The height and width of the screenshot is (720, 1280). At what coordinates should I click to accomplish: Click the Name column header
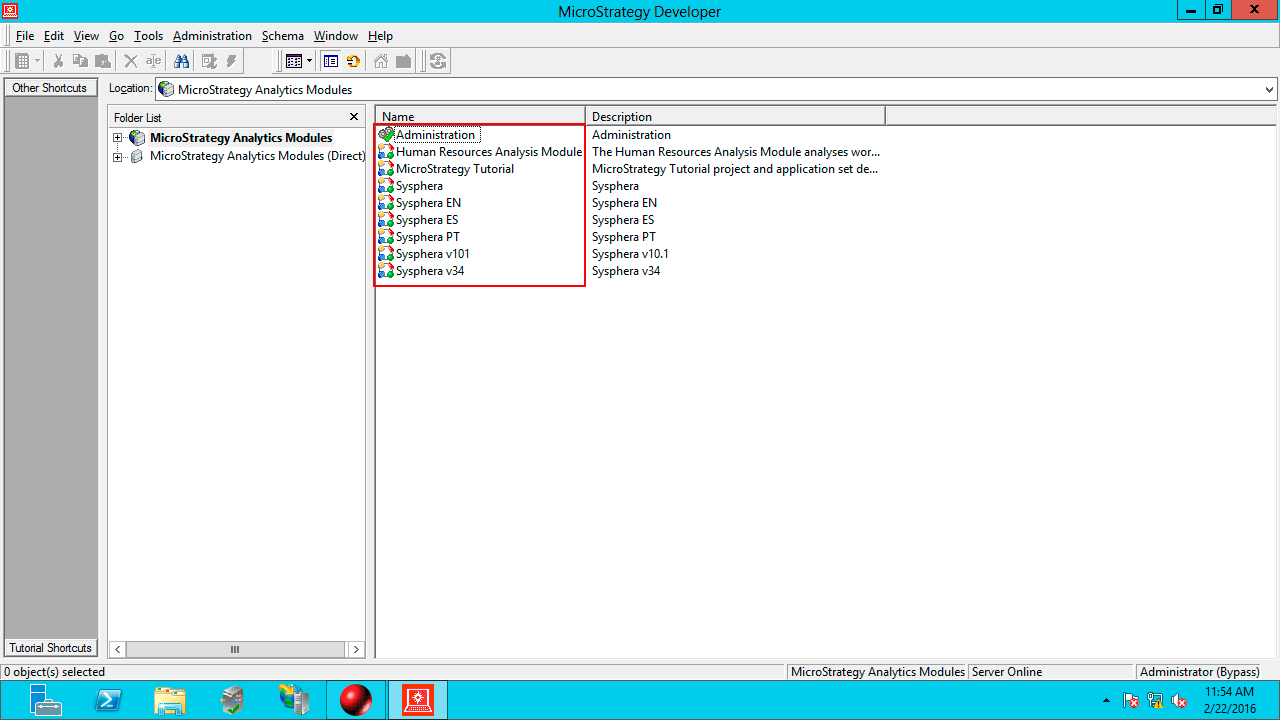coord(480,117)
